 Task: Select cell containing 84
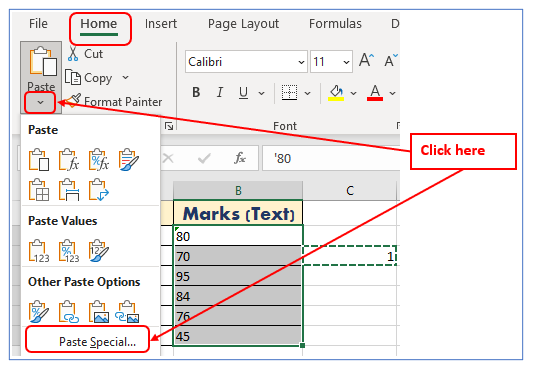pyautogui.click(x=238, y=296)
